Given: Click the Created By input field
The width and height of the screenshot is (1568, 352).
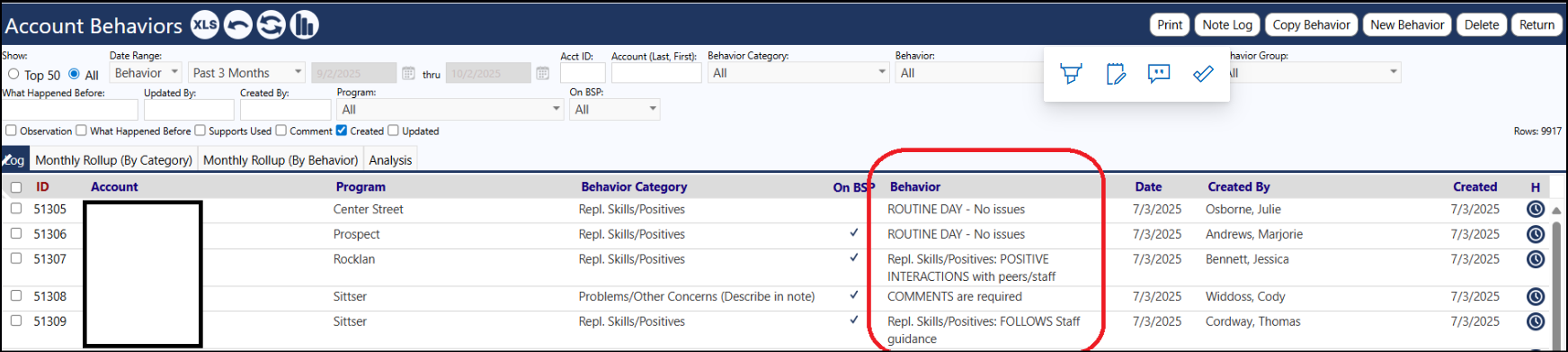Looking at the screenshot, I should pyautogui.click(x=285, y=110).
